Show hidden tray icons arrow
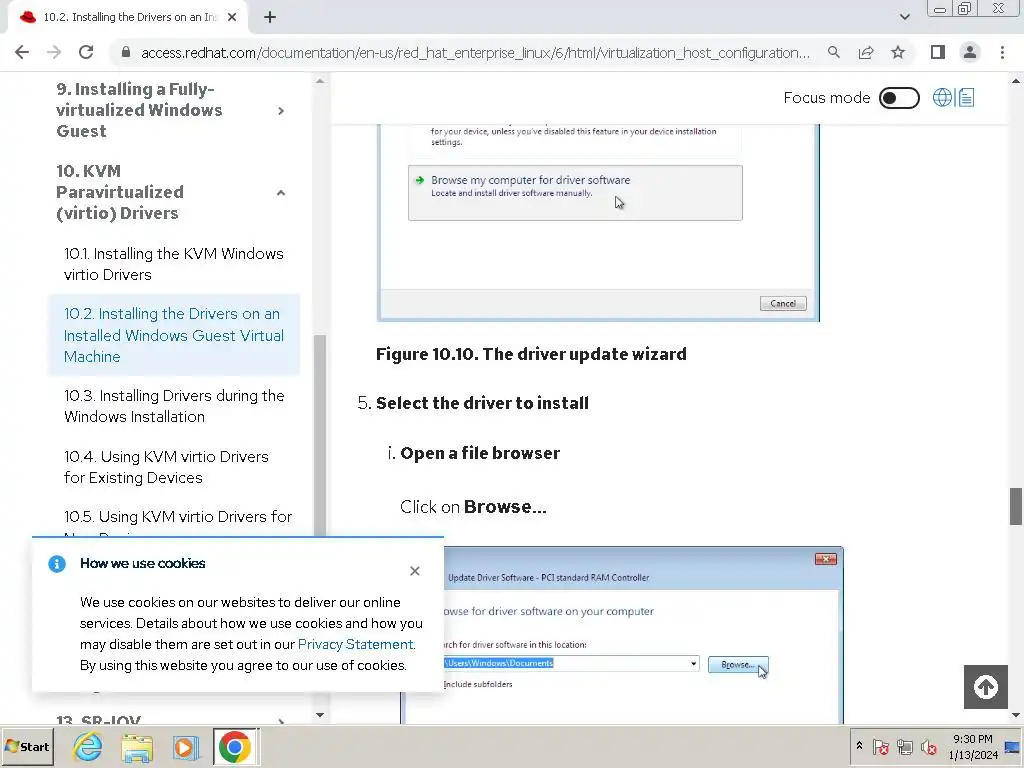Screen dimensions: 1024x768 (859, 746)
